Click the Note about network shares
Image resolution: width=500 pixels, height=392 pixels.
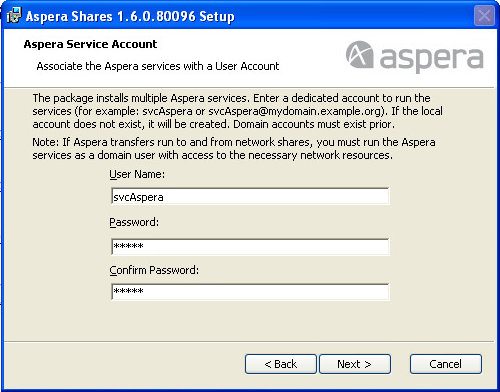(234, 149)
